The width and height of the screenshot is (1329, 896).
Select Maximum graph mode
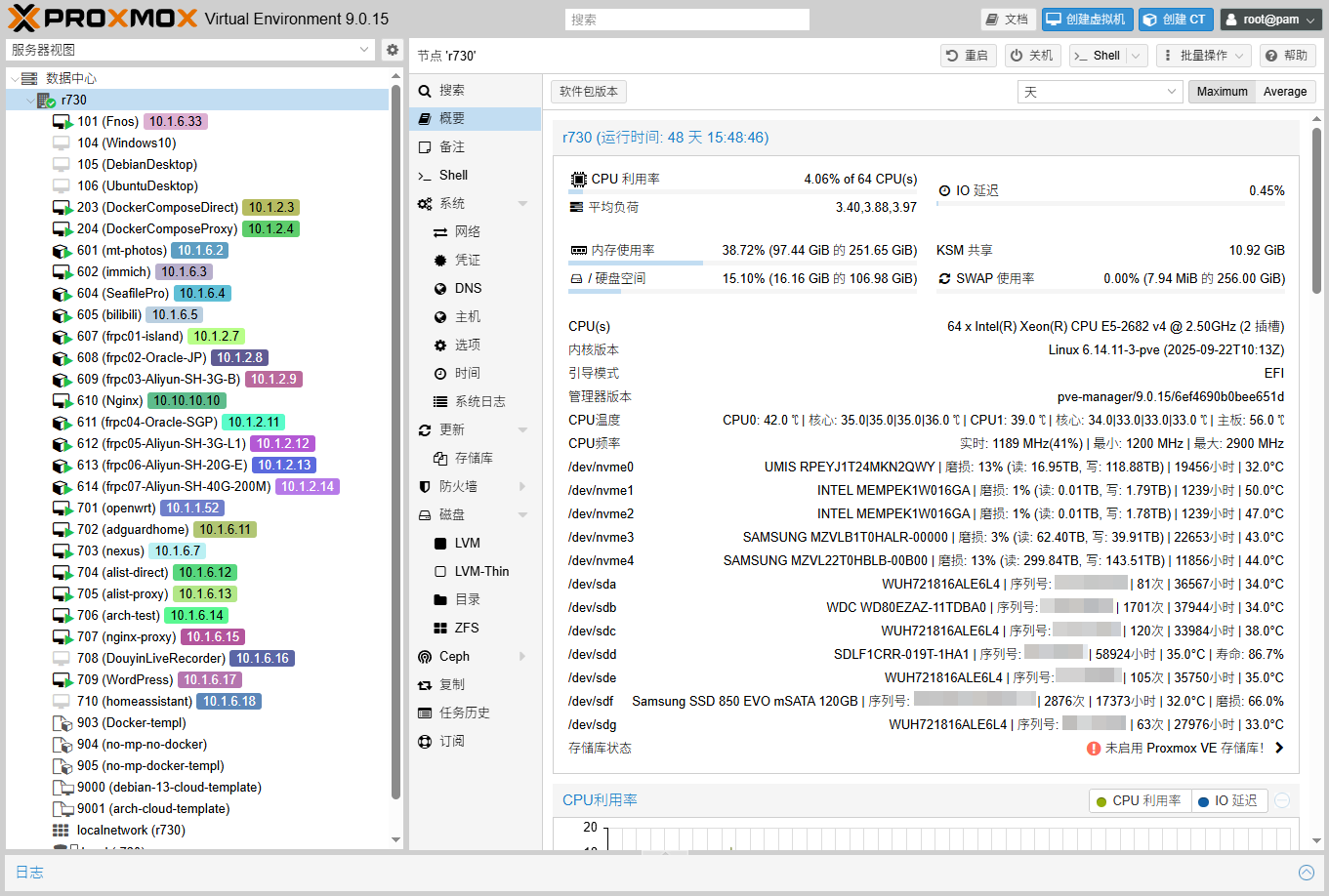(x=1222, y=92)
